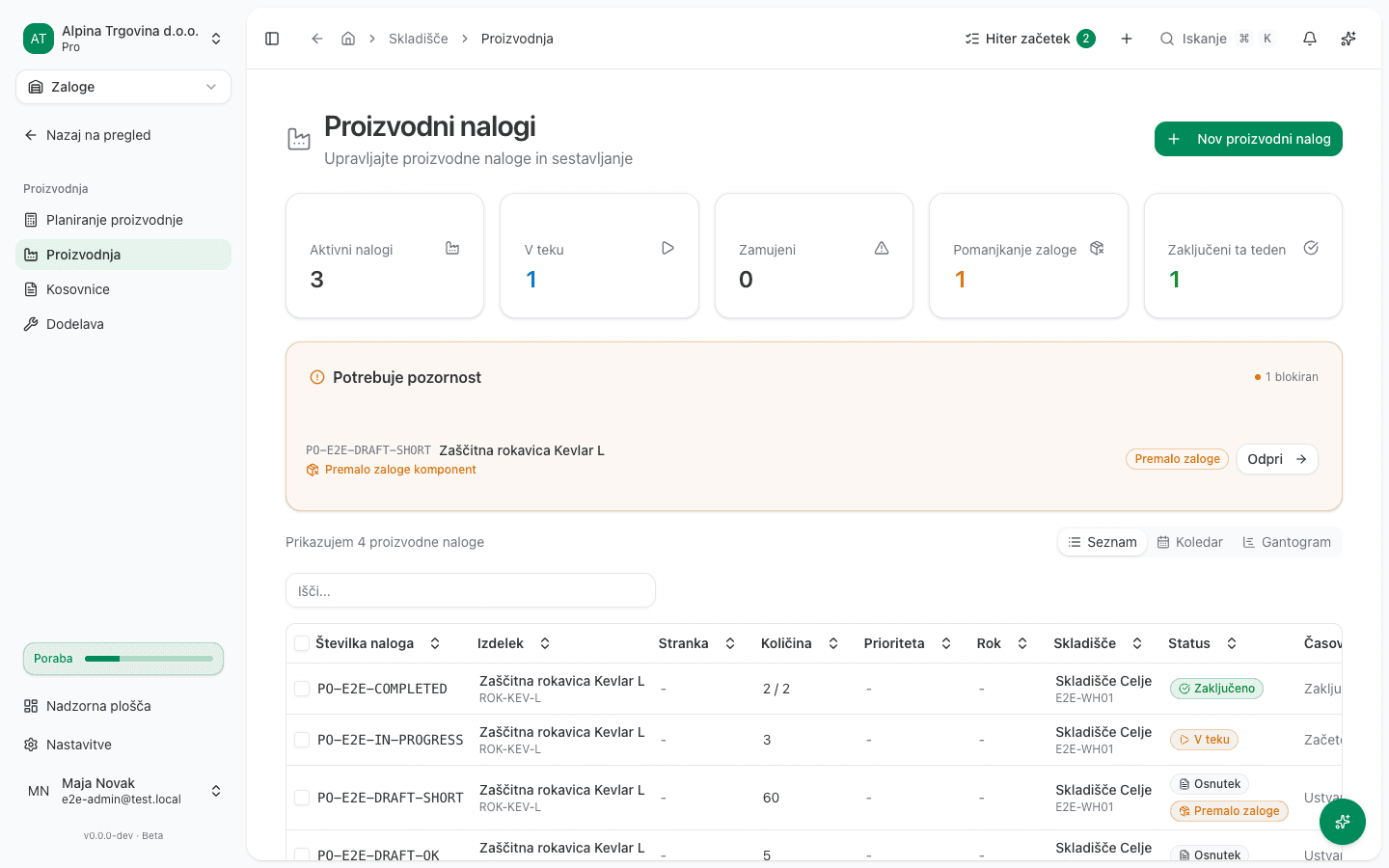Click the AT company logo avatar

[x=39, y=39]
